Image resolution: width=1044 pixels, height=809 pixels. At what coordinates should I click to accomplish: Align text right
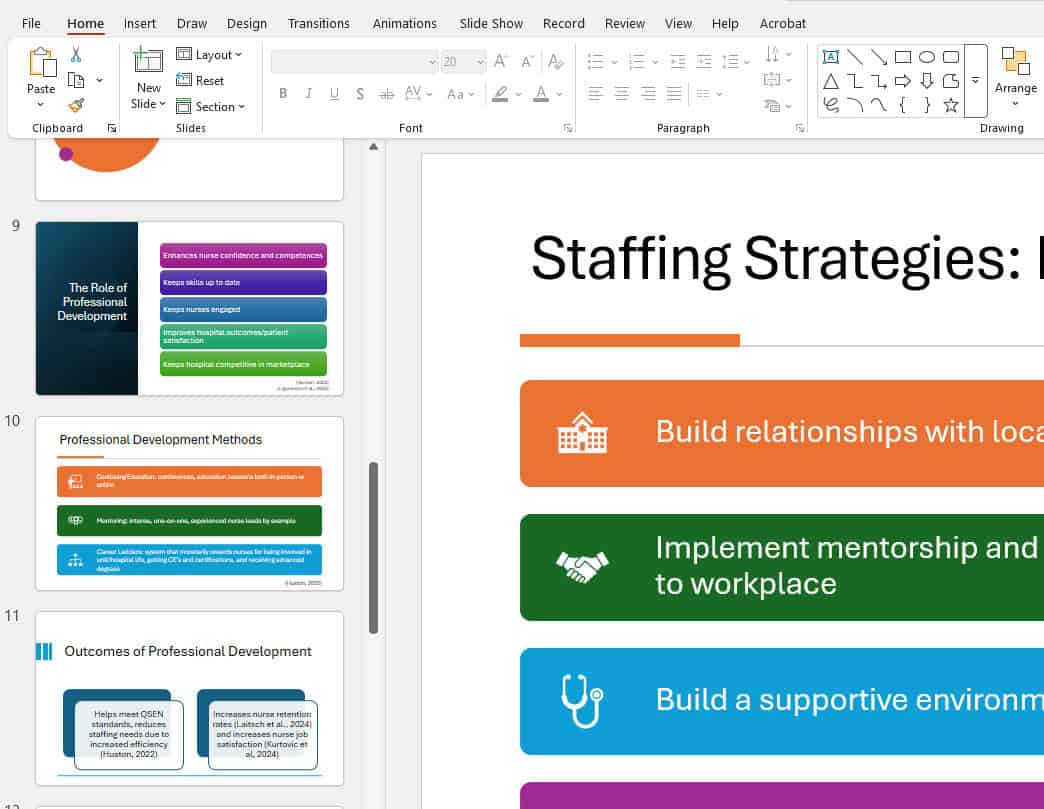tap(648, 94)
